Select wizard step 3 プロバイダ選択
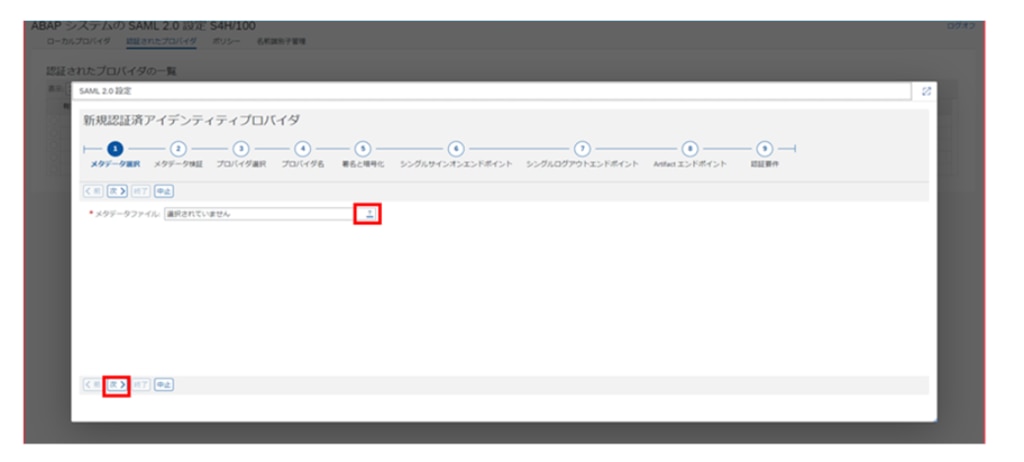 (241, 149)
